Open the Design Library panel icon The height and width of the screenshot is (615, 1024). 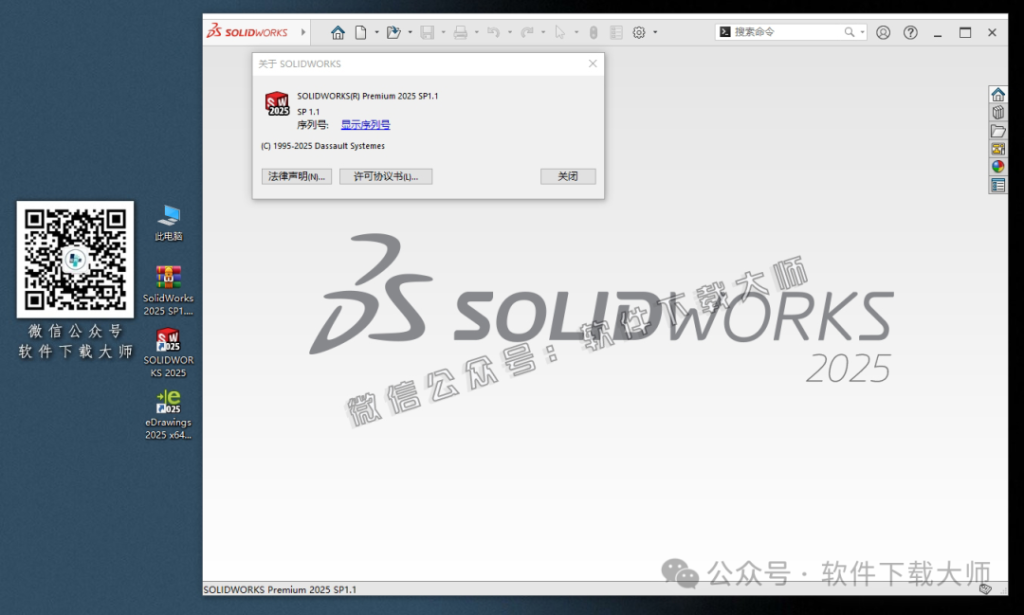pyautogui.click(x=997, y=112)
